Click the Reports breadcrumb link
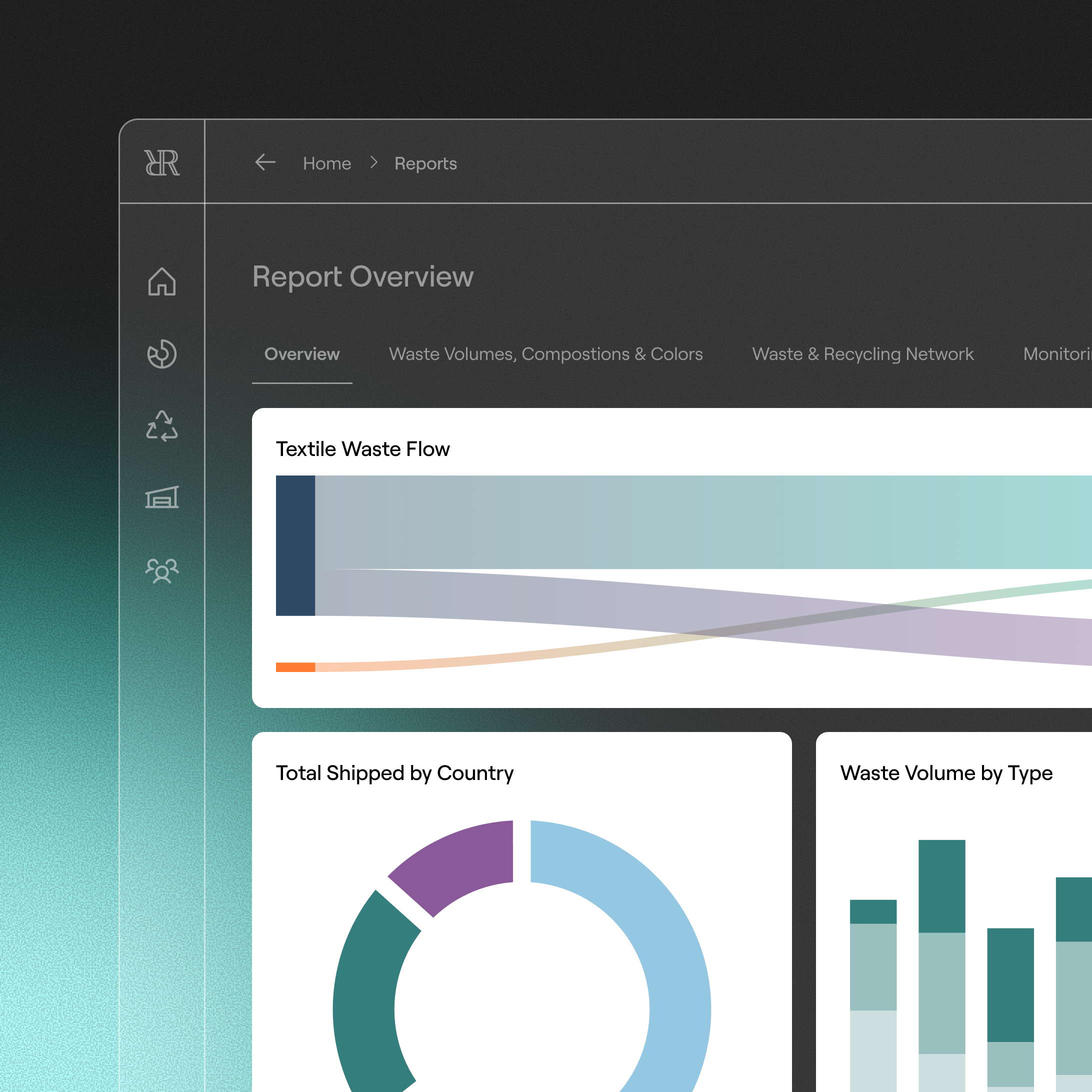 coord(425,163)
